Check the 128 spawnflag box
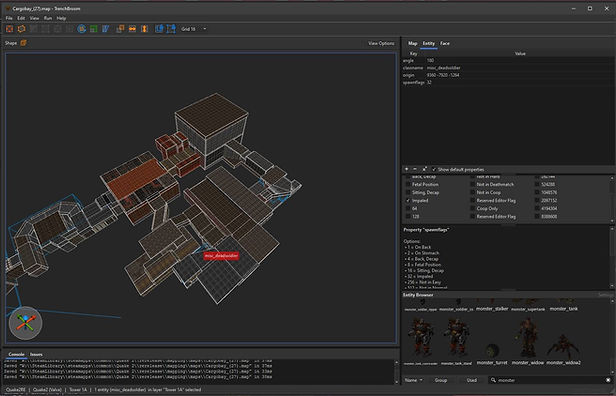 (x=408, y=216)
